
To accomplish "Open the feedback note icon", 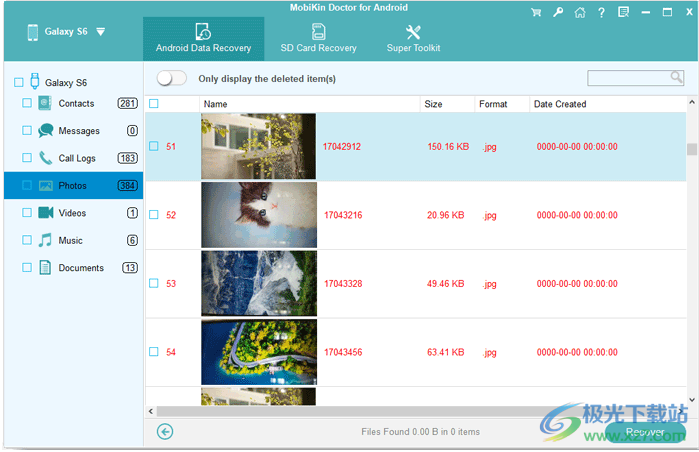I will [x=623, y=12].
